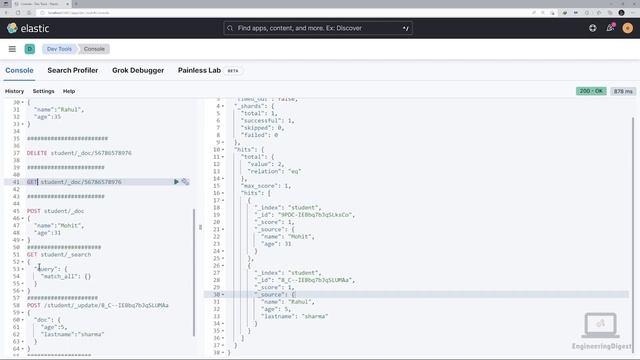Open a new browser tab
The image size is (640, 360).
click(x=76, y=4)
